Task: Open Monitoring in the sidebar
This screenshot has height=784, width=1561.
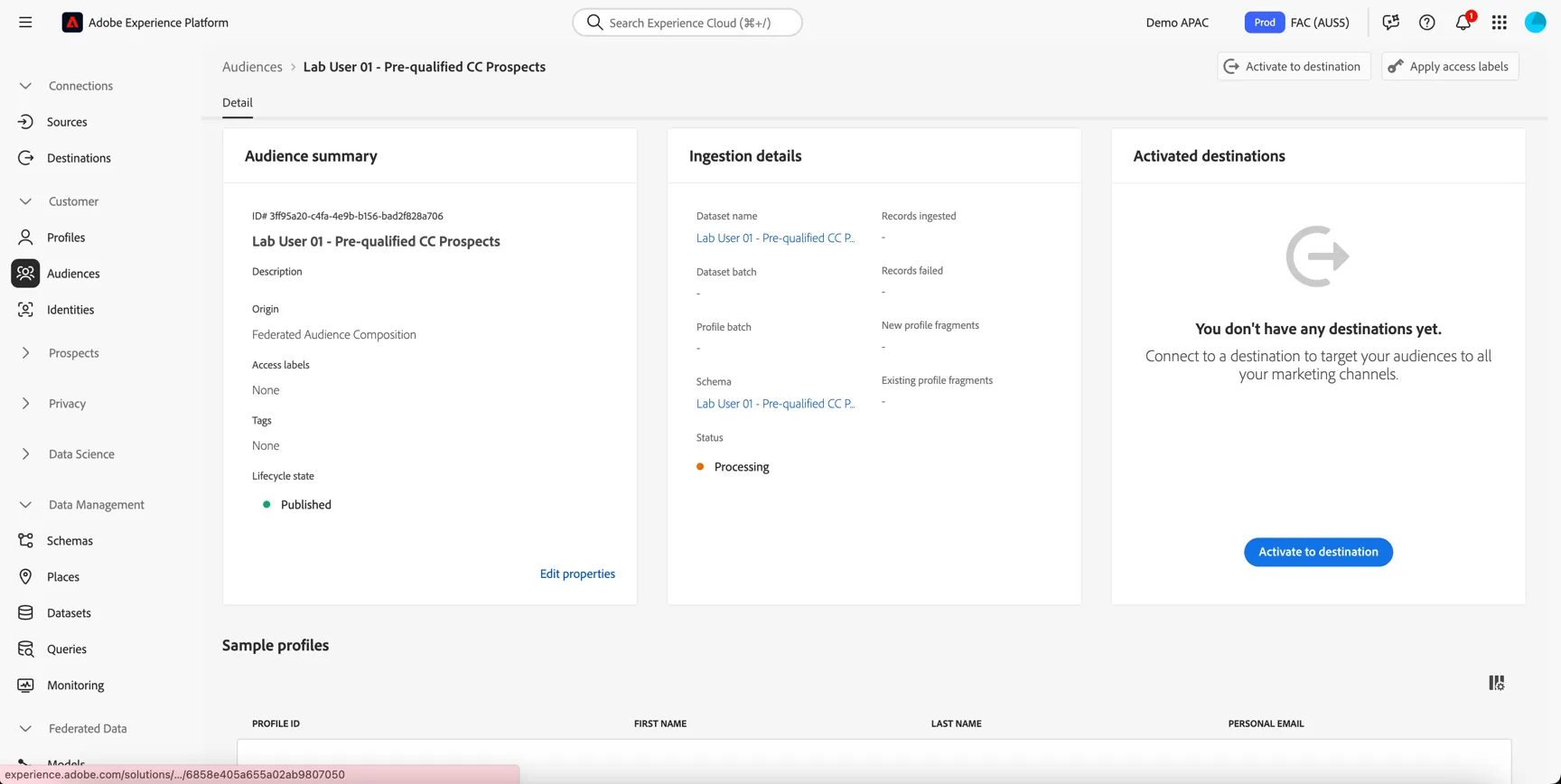Action: coord(76,686)
